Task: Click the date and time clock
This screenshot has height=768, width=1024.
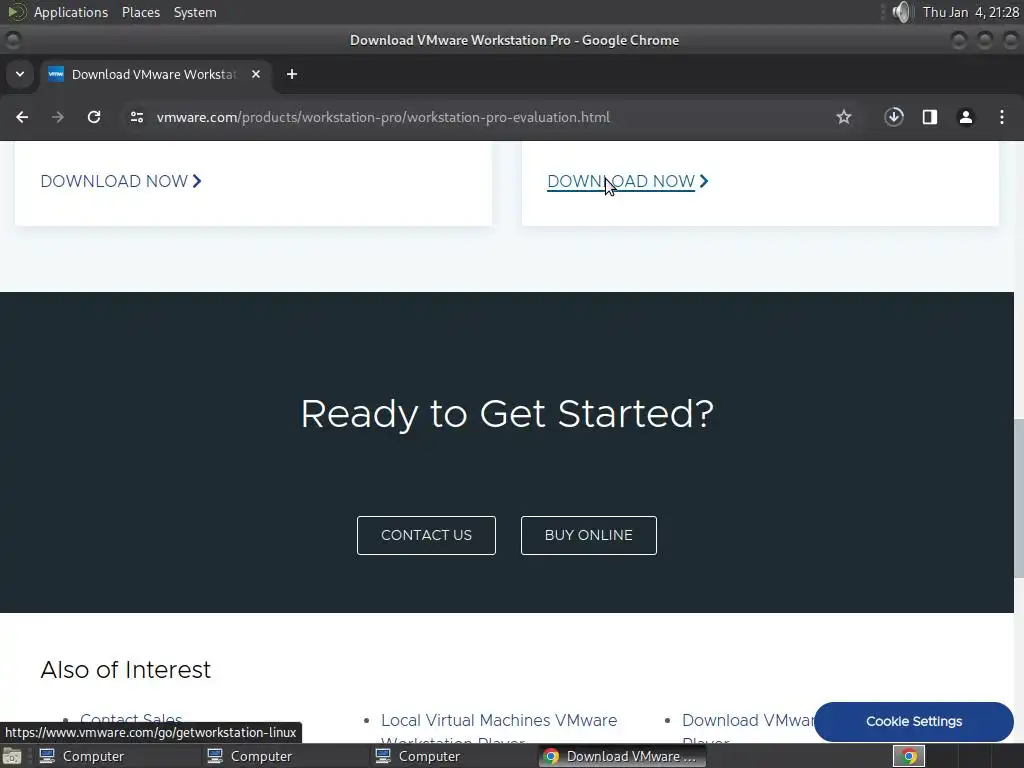Action: click(970, 12)
